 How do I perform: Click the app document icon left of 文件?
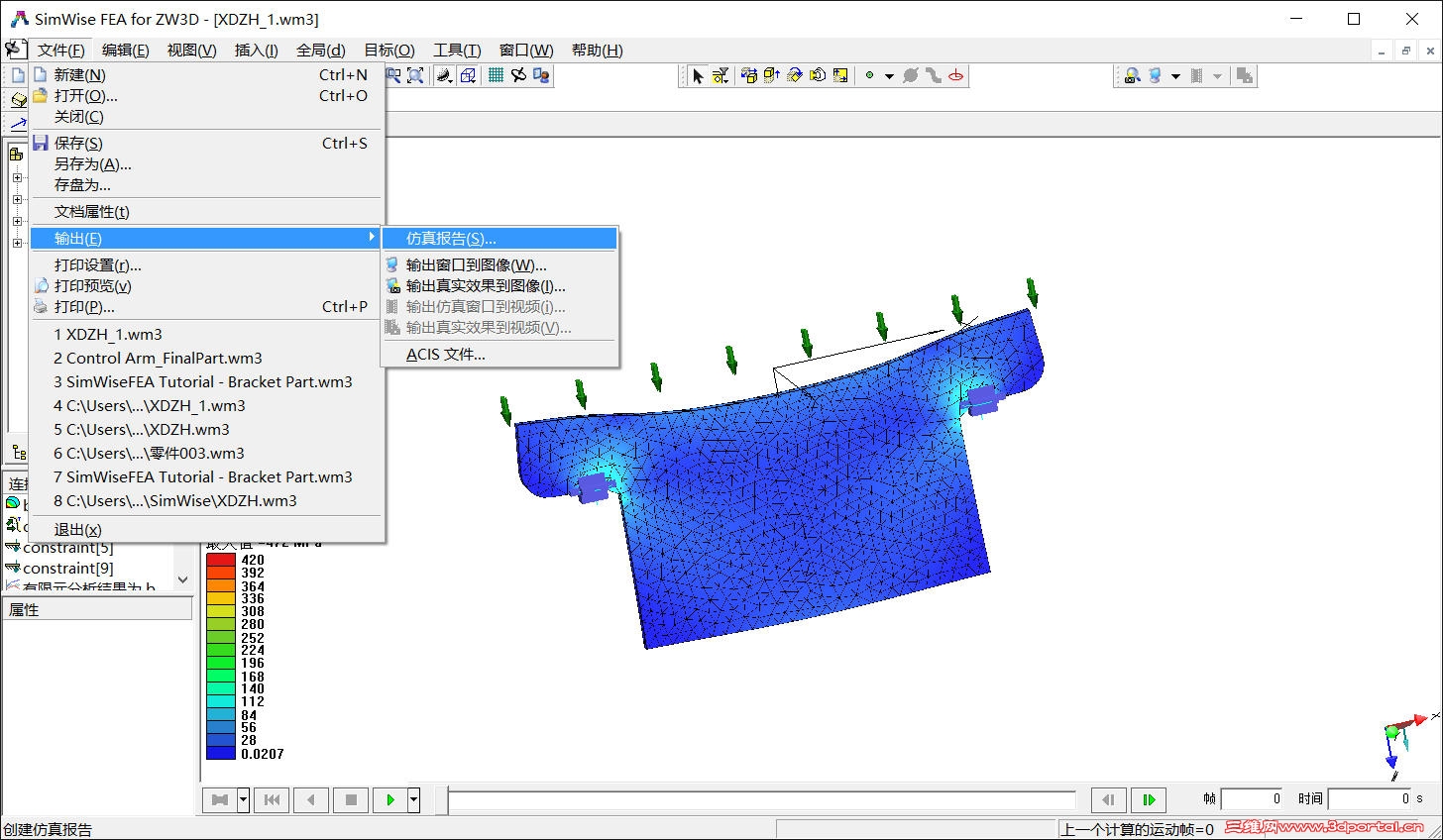tap(14, 50)
